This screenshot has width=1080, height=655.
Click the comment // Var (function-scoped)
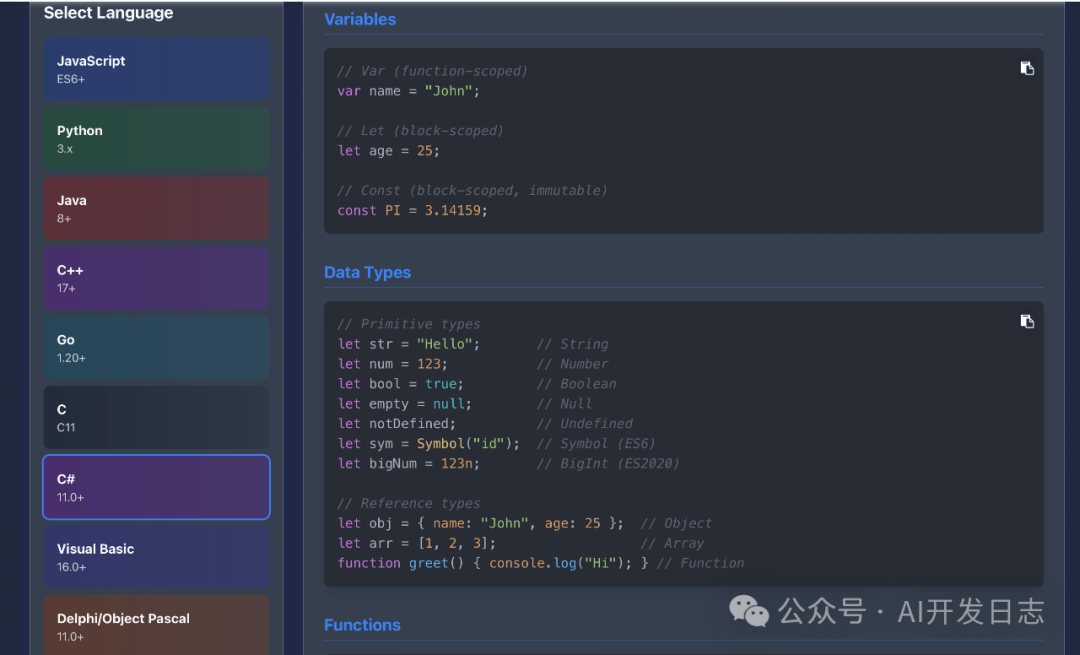point(433,71)
